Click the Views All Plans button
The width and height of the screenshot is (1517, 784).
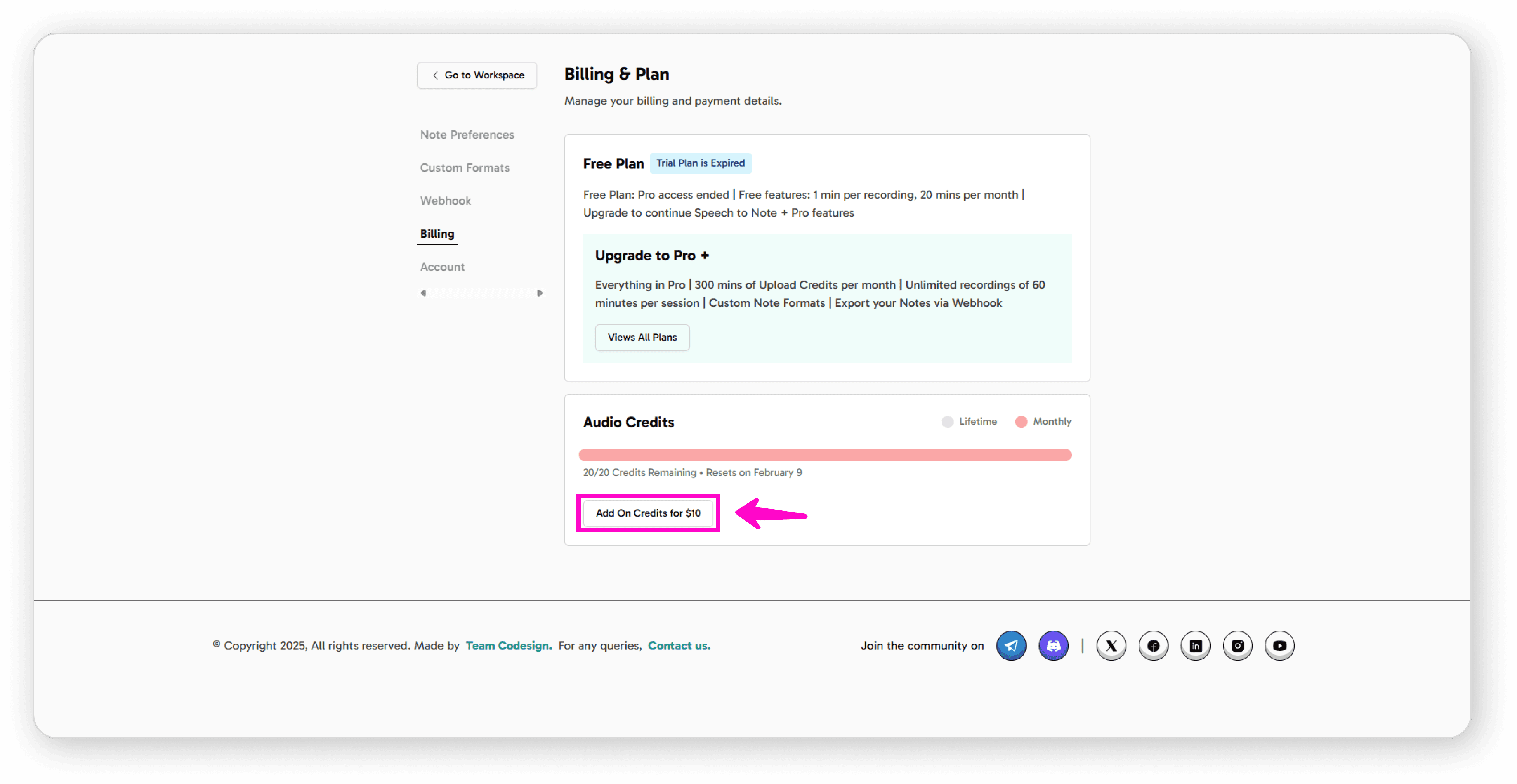pyautogui.click(x=642, y=337)
